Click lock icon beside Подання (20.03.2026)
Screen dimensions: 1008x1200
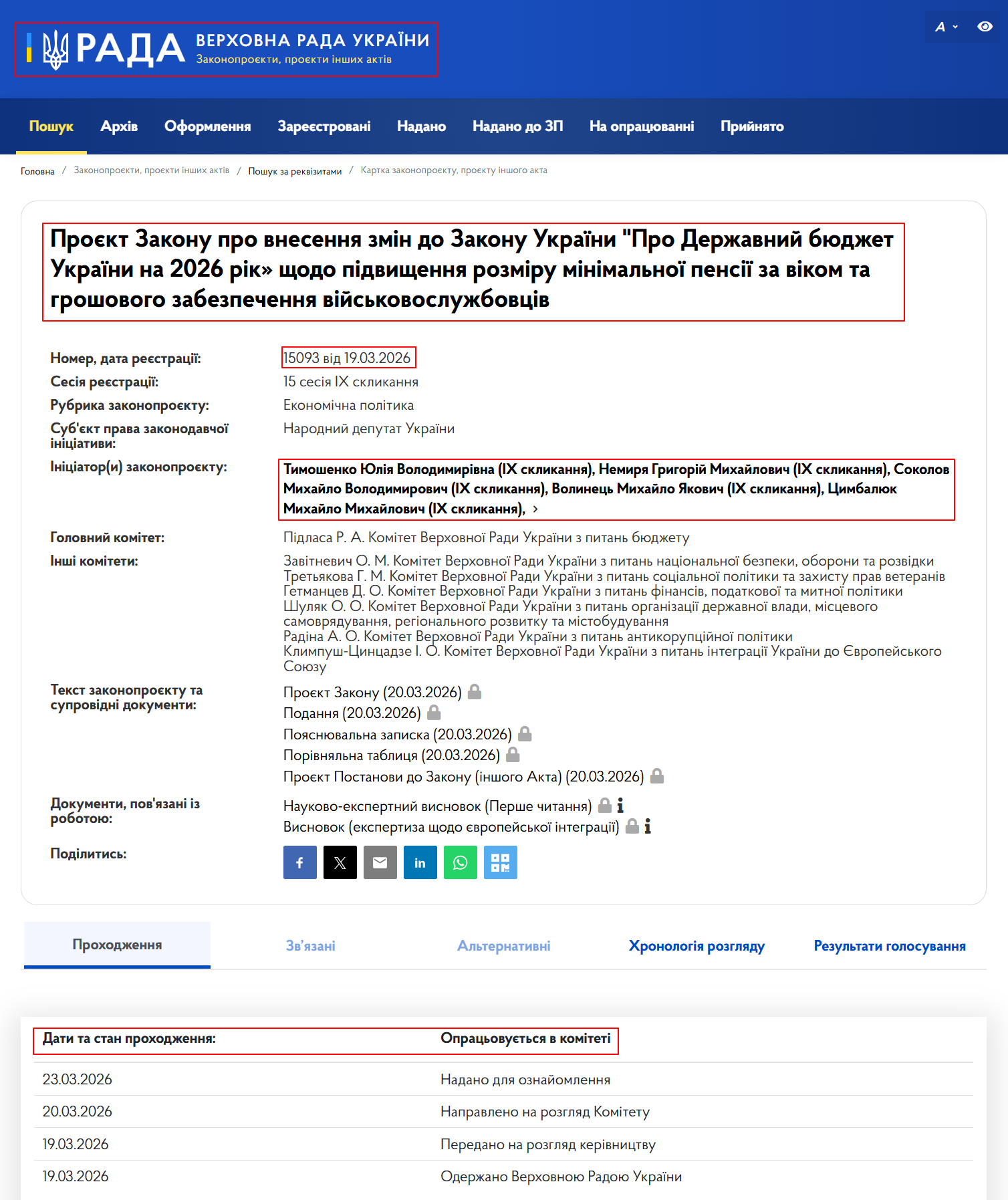click(x=434, y=712)
